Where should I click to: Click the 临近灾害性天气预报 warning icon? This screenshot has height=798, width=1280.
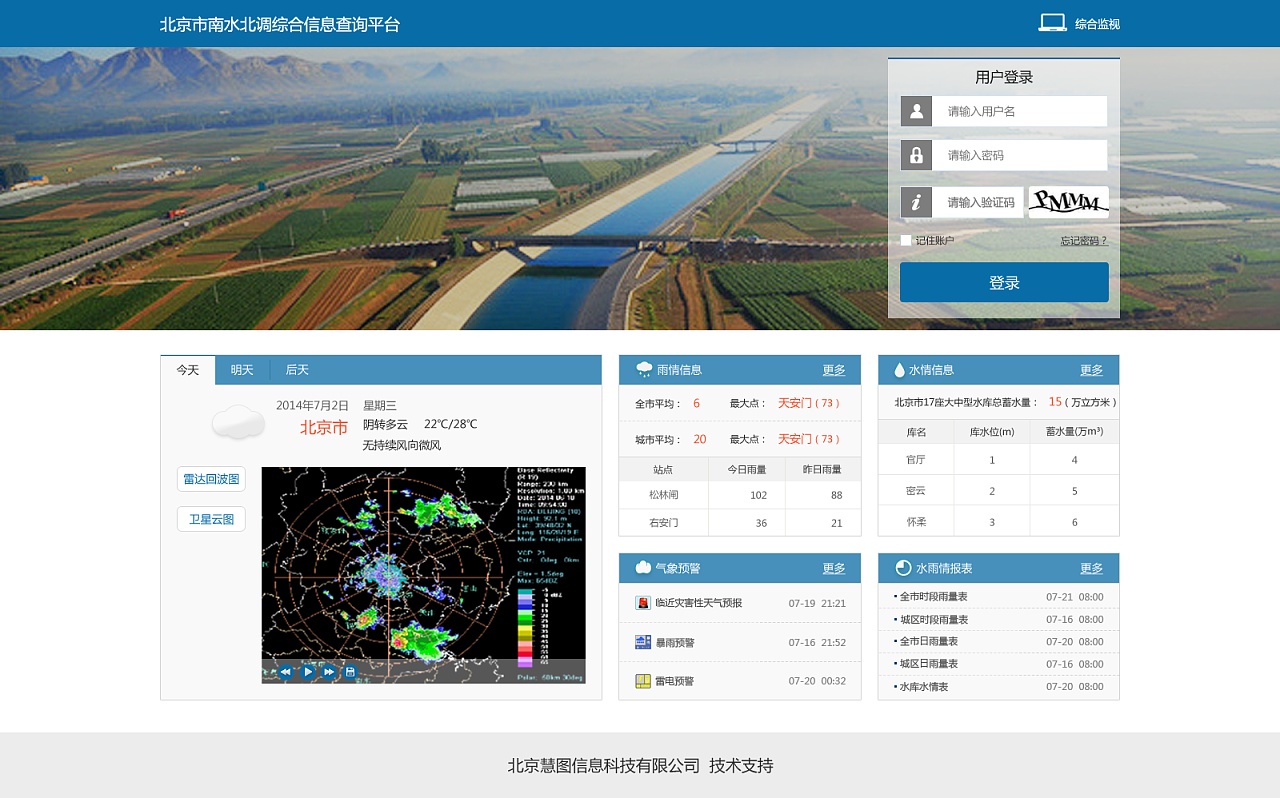pyautogui.click(x=643, y=603)
